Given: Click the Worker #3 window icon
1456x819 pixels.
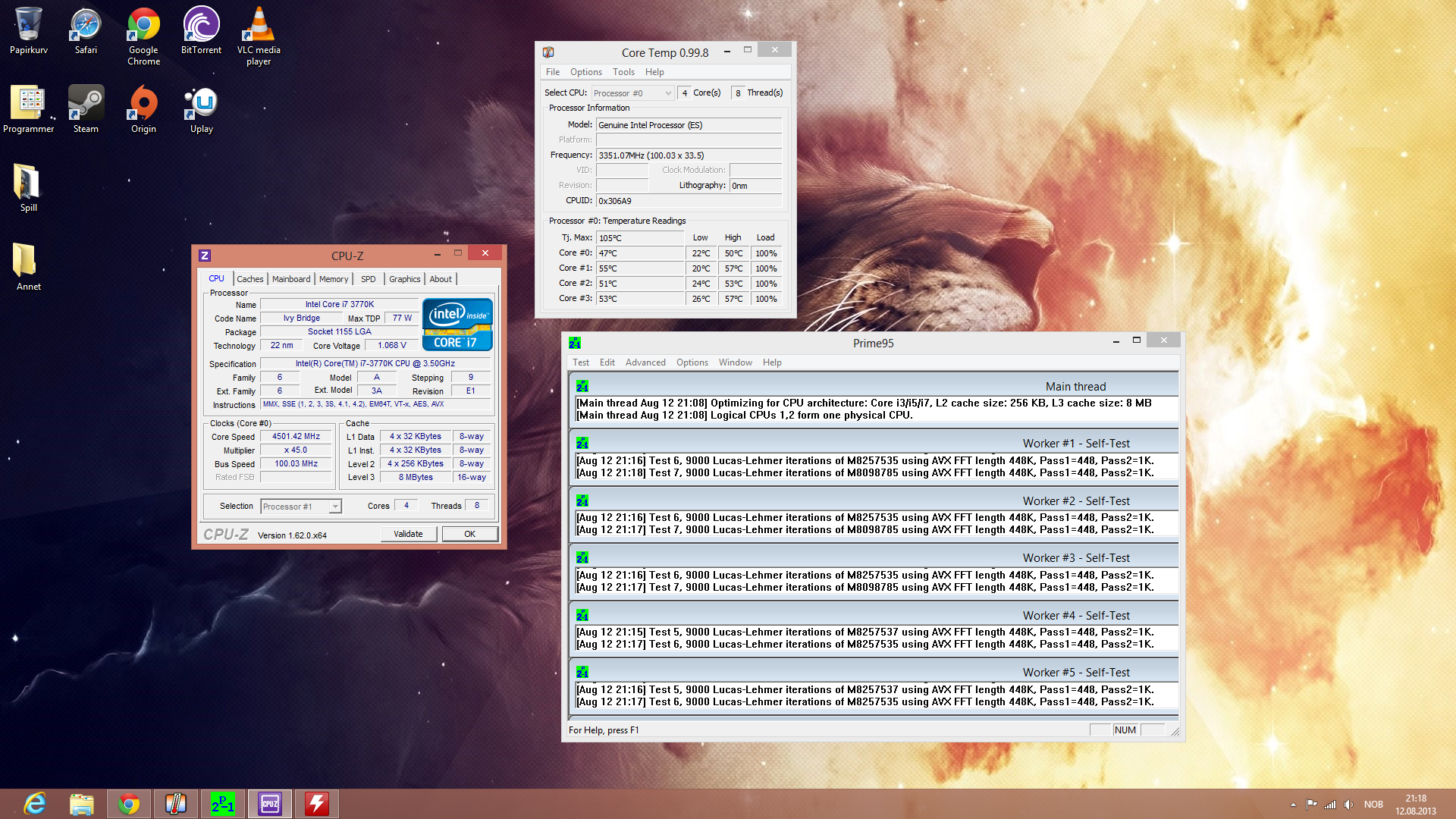Looking at the screenshot, I should [582, 557].
